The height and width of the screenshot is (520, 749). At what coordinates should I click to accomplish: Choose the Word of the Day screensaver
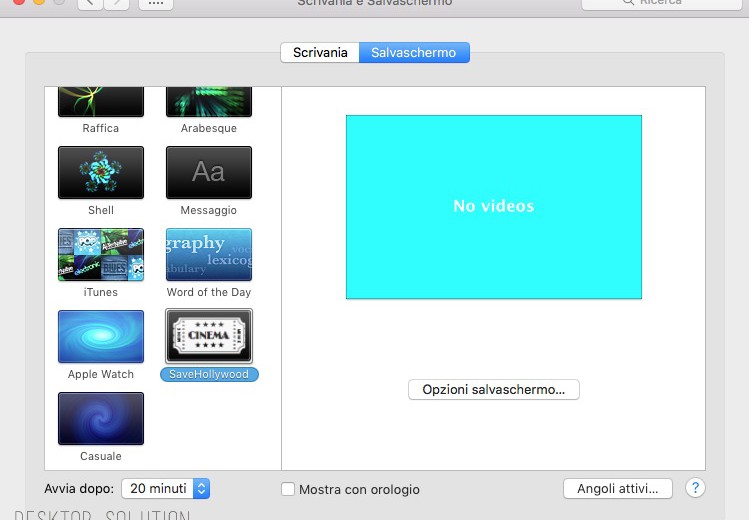(x=208, y=254)
